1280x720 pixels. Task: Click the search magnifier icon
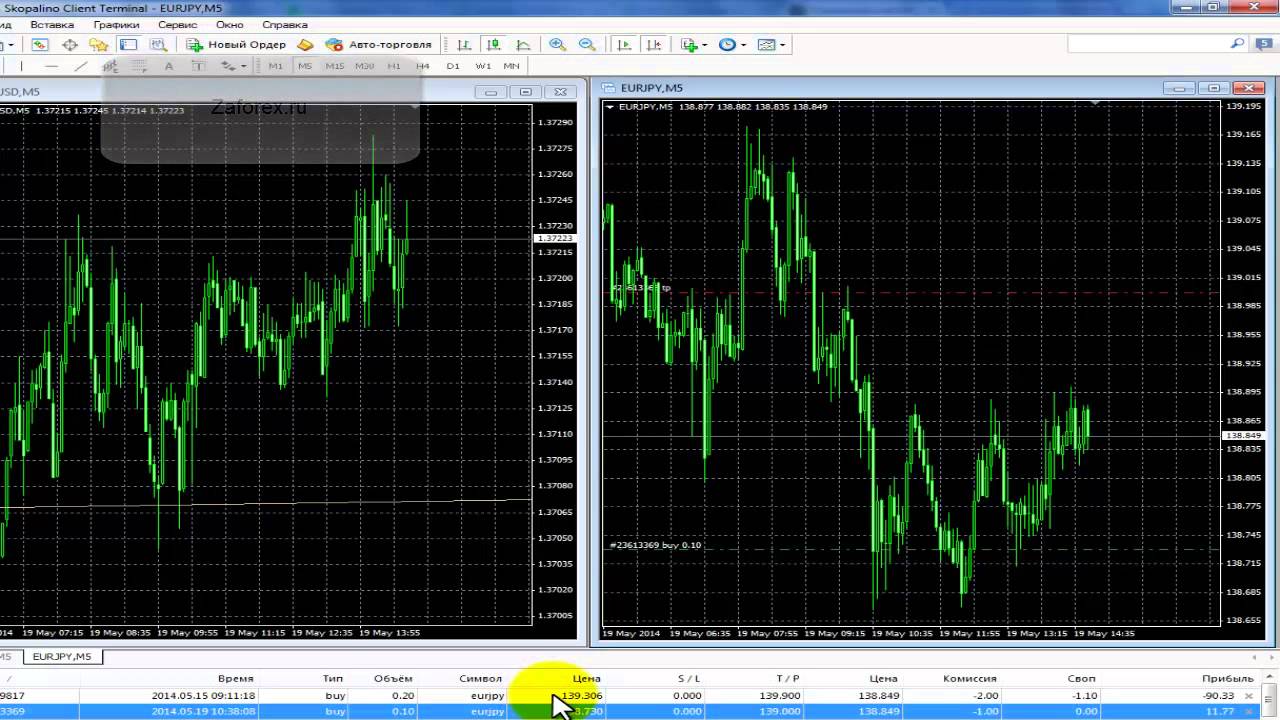[x=1237, y=44]
